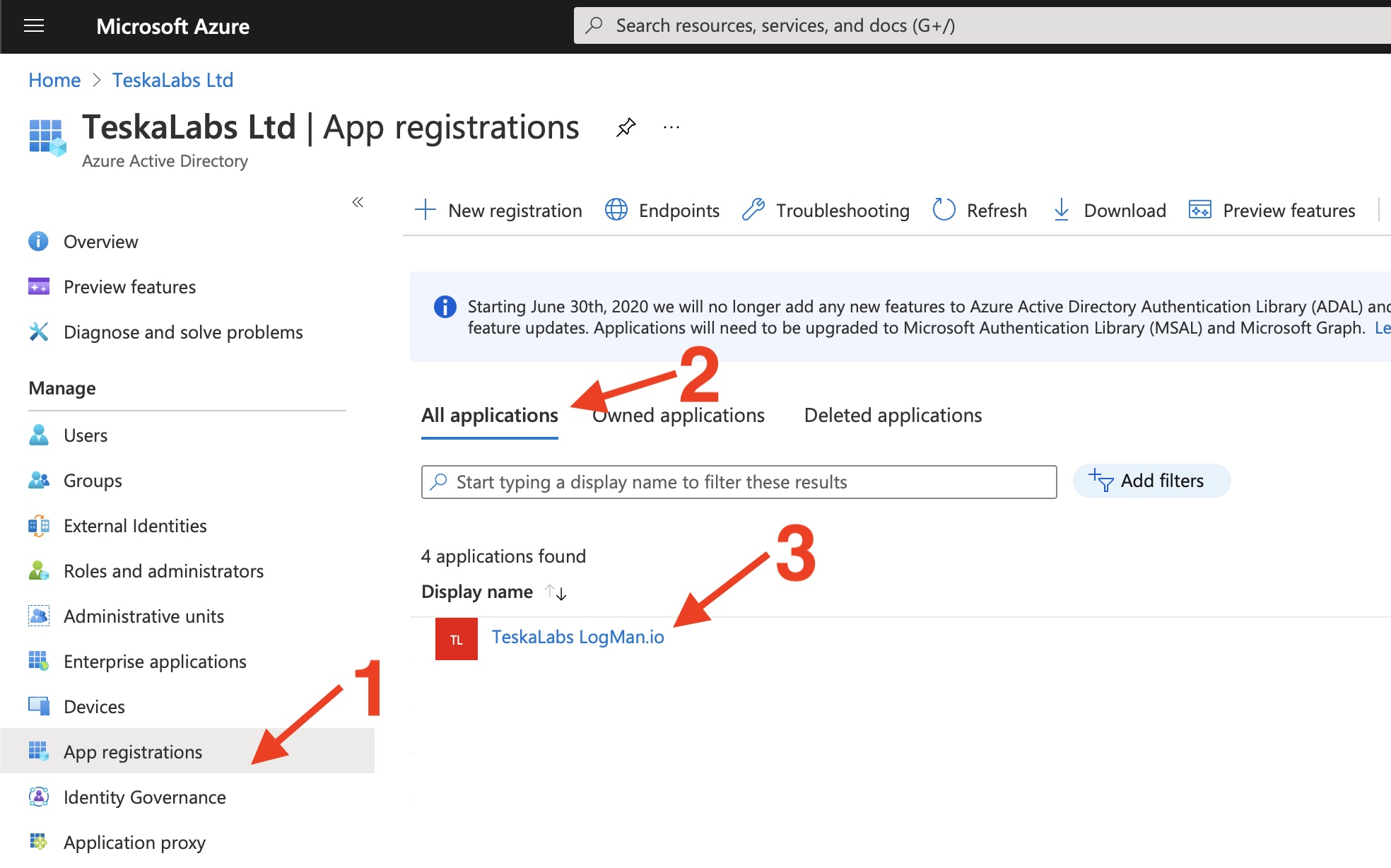Download the applications list
Image resolution: width=1391 pixels, height=868 pixels.
pos(1109,210)
